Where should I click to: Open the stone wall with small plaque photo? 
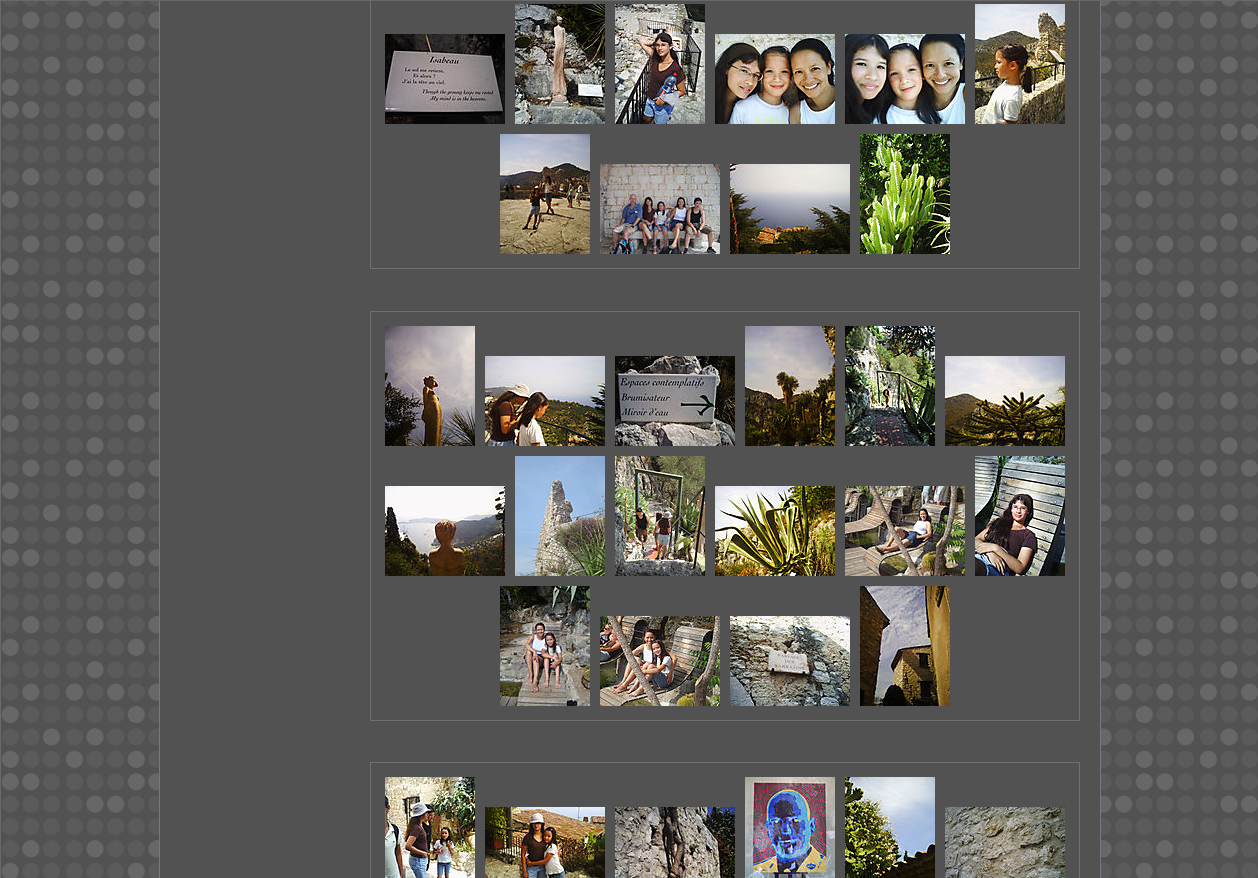click(x=789, y=661)
